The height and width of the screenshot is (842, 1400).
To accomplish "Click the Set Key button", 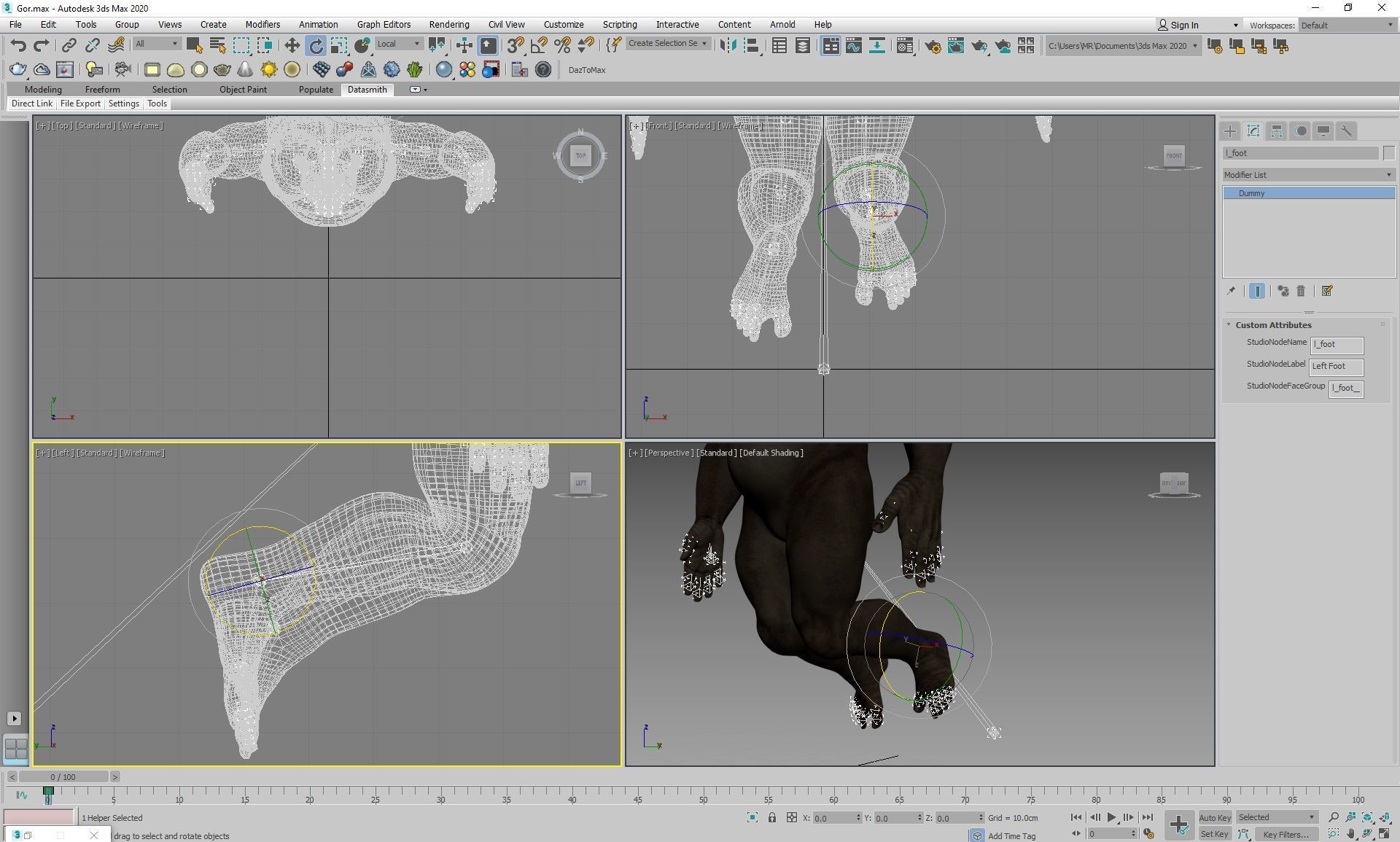I will (x=1215, y=834).
